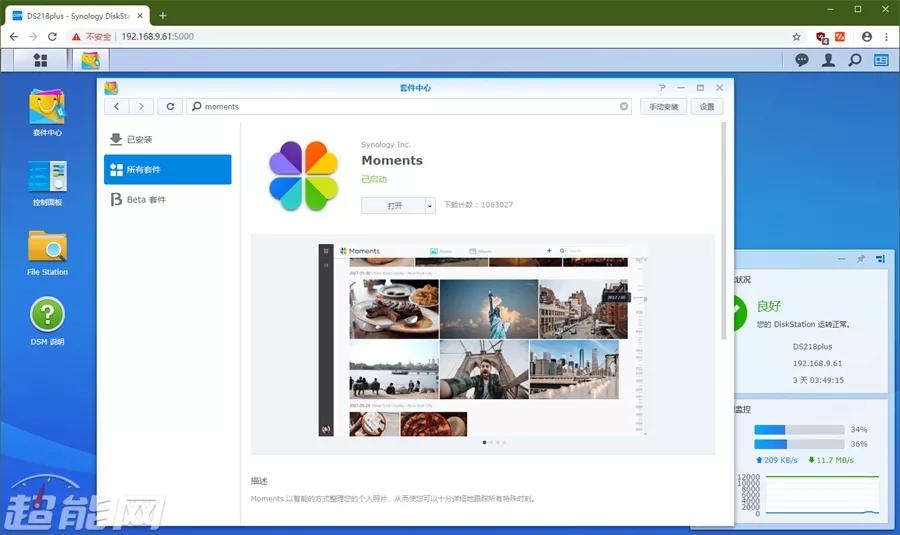
Task: Click uptime 3 天 03:49:15
Action: coord(818,380)
